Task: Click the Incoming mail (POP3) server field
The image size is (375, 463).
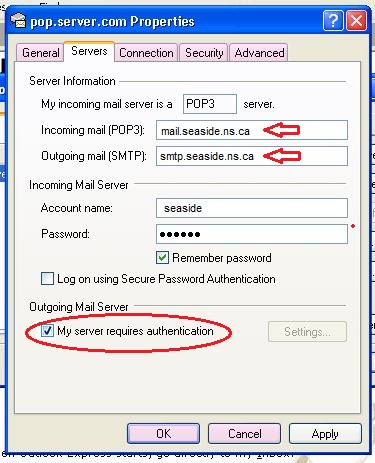Action: pyautogui.click(x=252, y=130)
